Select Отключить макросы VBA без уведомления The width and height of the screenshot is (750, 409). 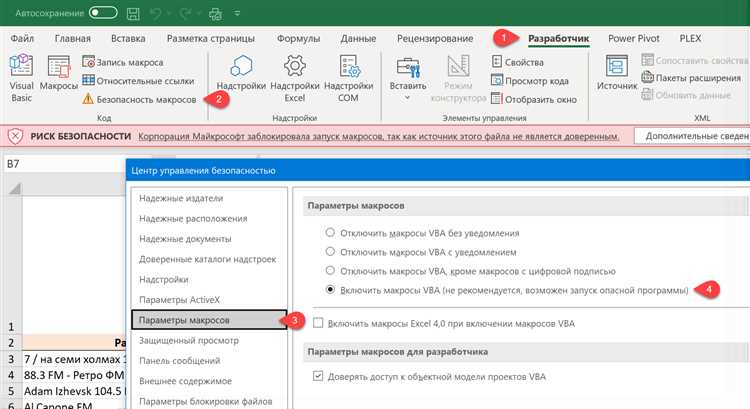click(x=330, y=233)
